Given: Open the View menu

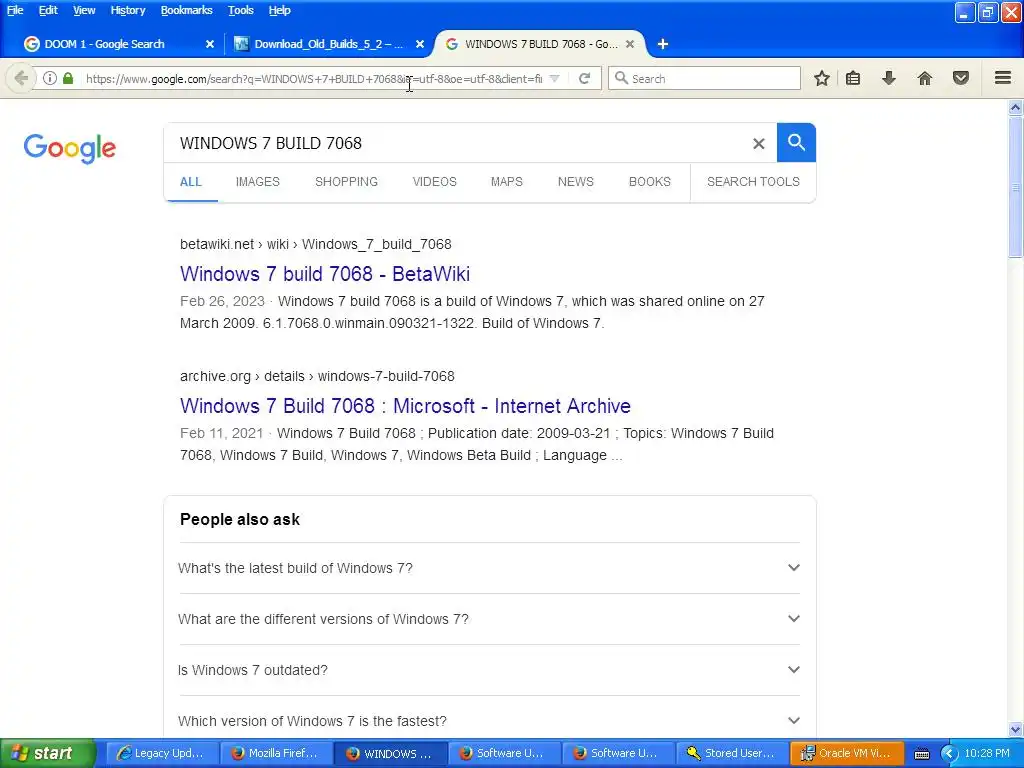Looking at the screenshot, I should [x=84, y=10].
